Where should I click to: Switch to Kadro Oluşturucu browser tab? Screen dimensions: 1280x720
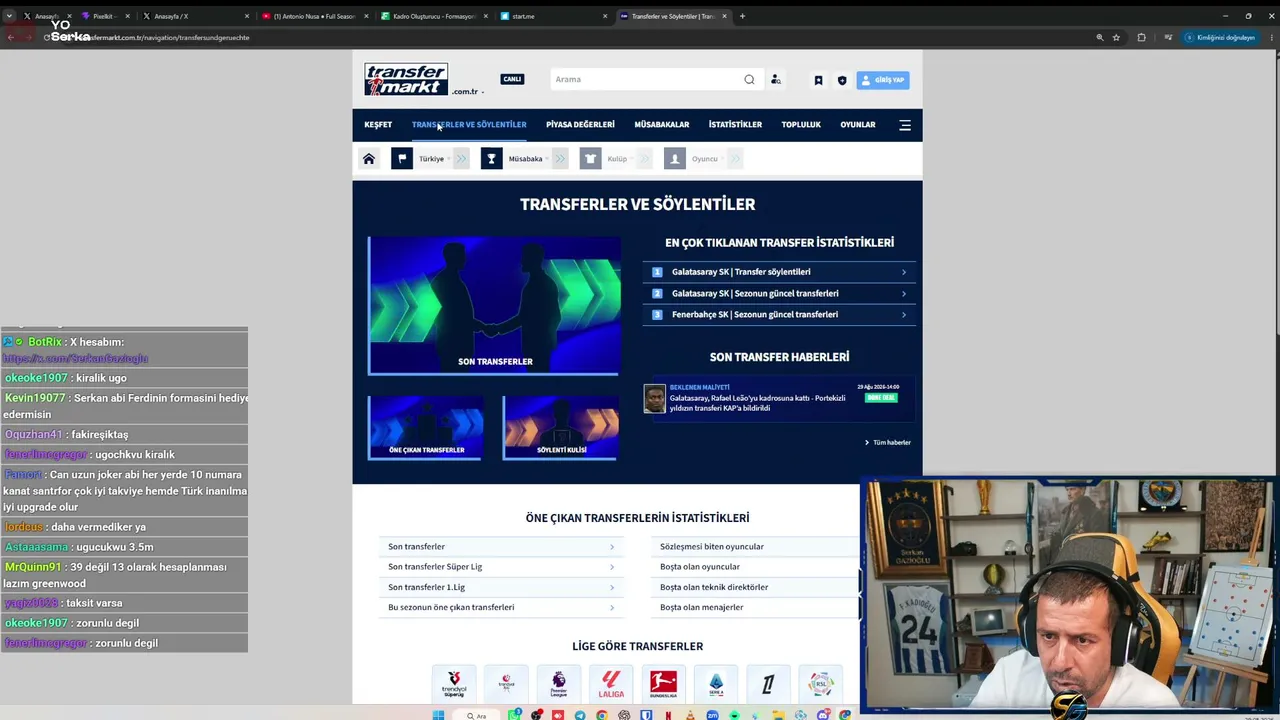tap(432, 16)
